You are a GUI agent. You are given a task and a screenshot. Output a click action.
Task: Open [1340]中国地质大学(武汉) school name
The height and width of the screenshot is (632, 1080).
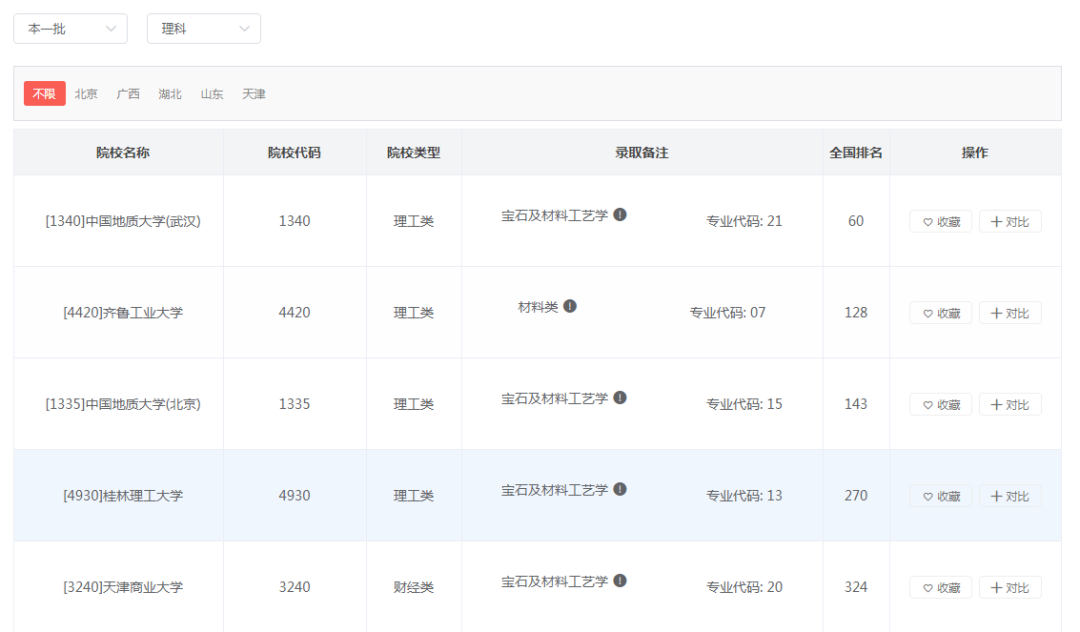point(123,221)
